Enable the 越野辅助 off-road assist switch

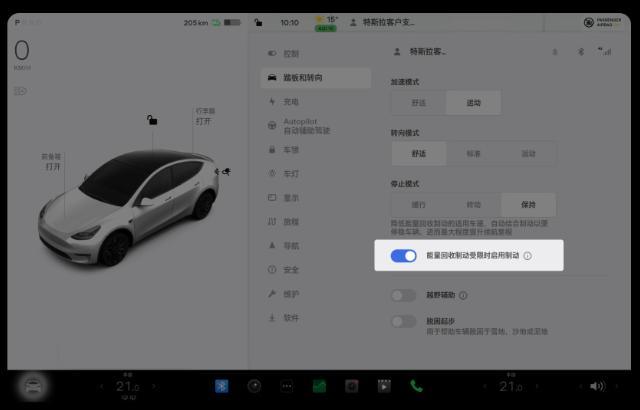(x=403, y=295)
